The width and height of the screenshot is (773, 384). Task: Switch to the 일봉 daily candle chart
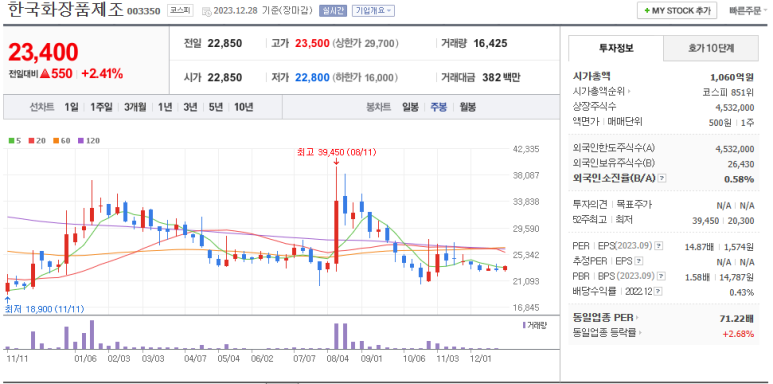pos(410,107)
